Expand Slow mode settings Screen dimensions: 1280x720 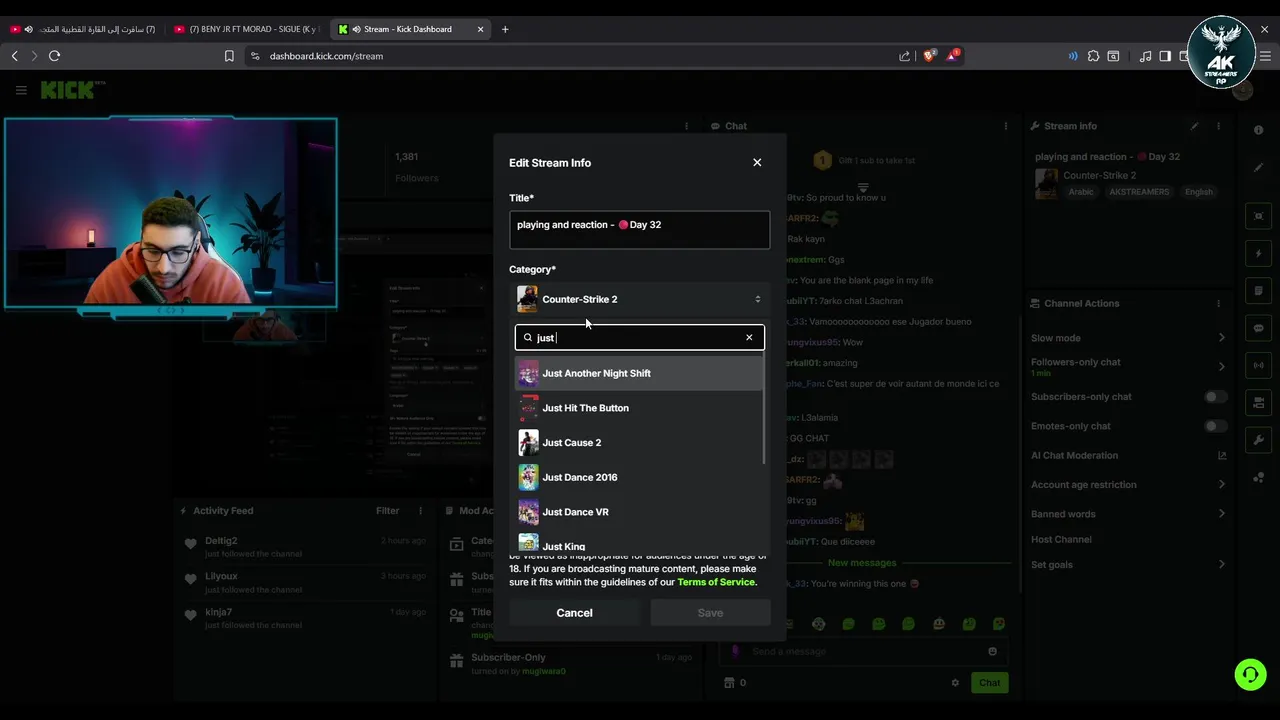coord(1128,338)
